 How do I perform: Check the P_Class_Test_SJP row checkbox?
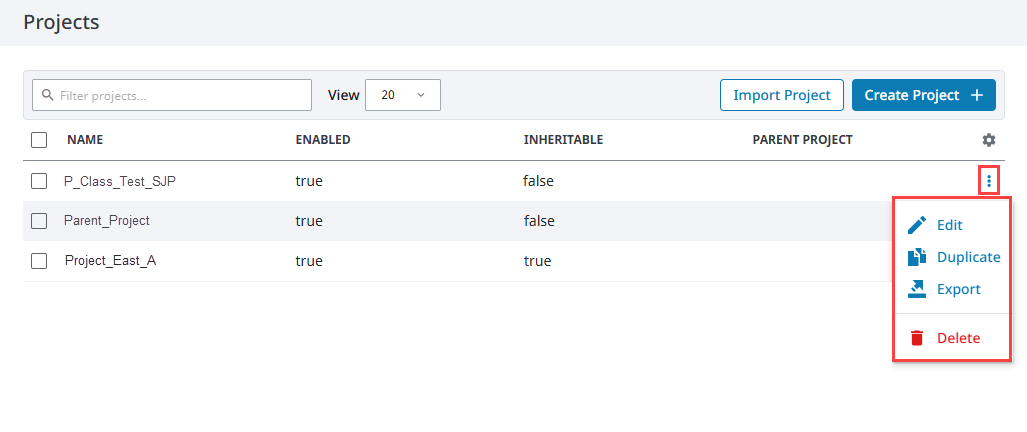click(x=39, y=181)
